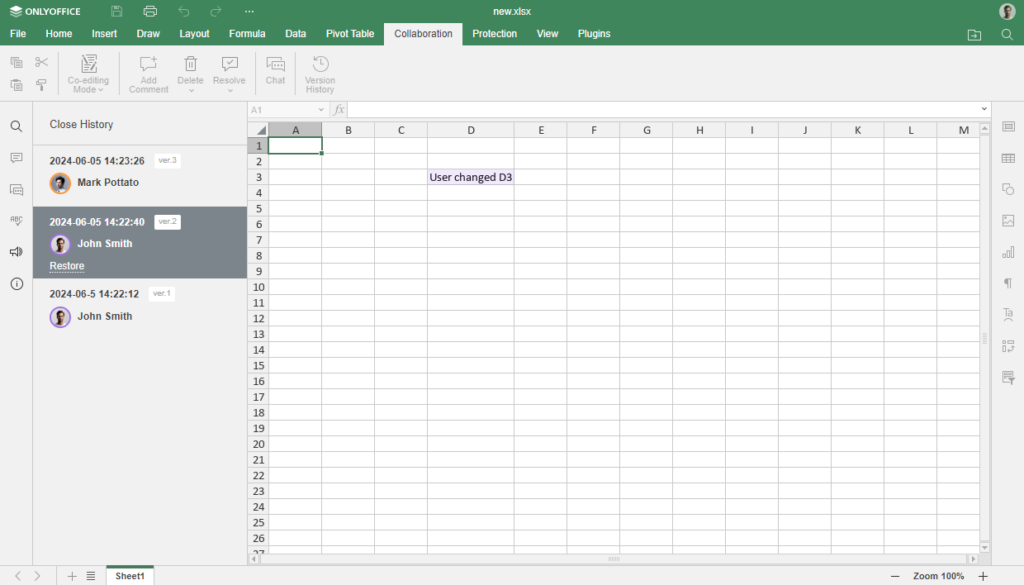This screenshot has height=585, width=1024.
Task: Switch to the Pivot Table tab
Action: coord(349,33)
